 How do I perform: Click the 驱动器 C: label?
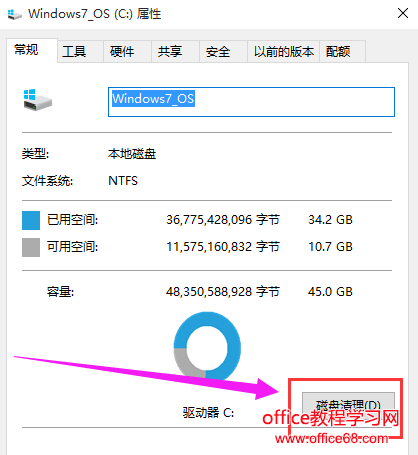[208, 413]
